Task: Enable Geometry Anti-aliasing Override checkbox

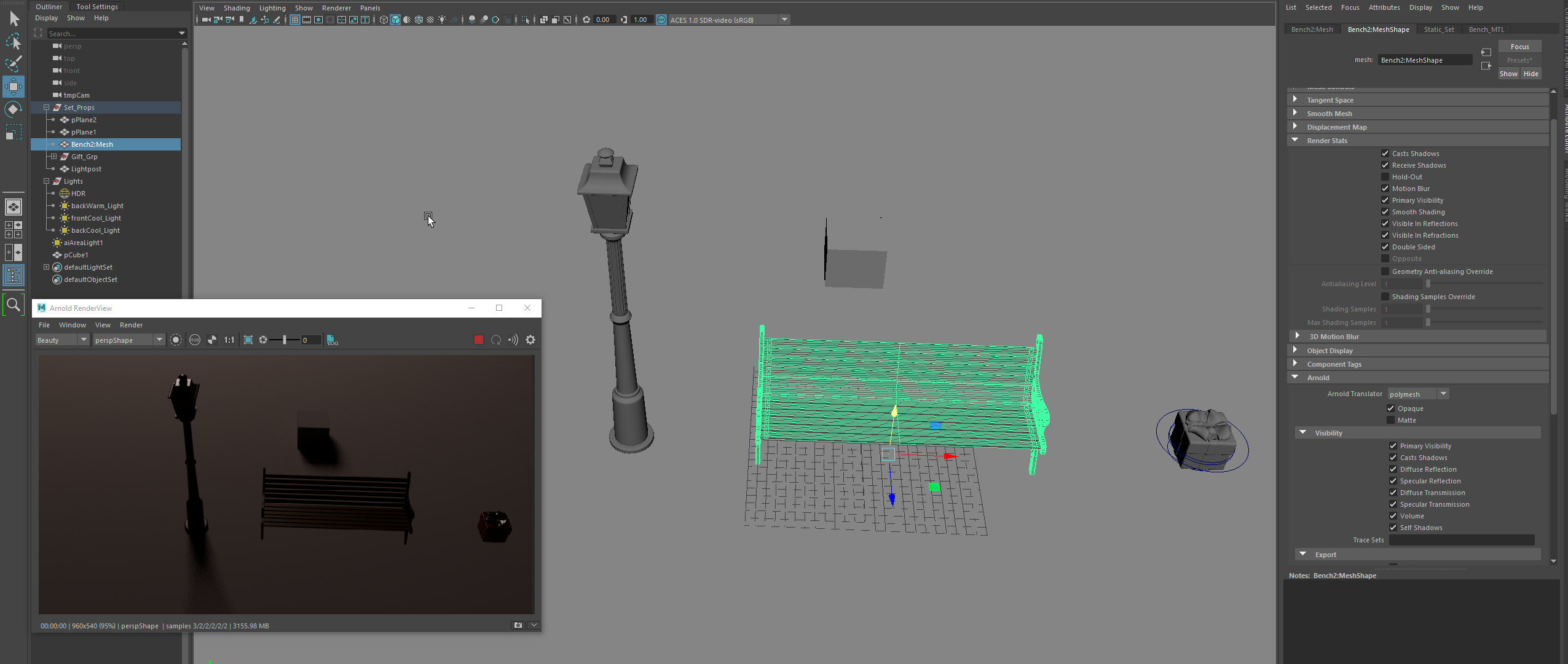Action: point(1385,271)
